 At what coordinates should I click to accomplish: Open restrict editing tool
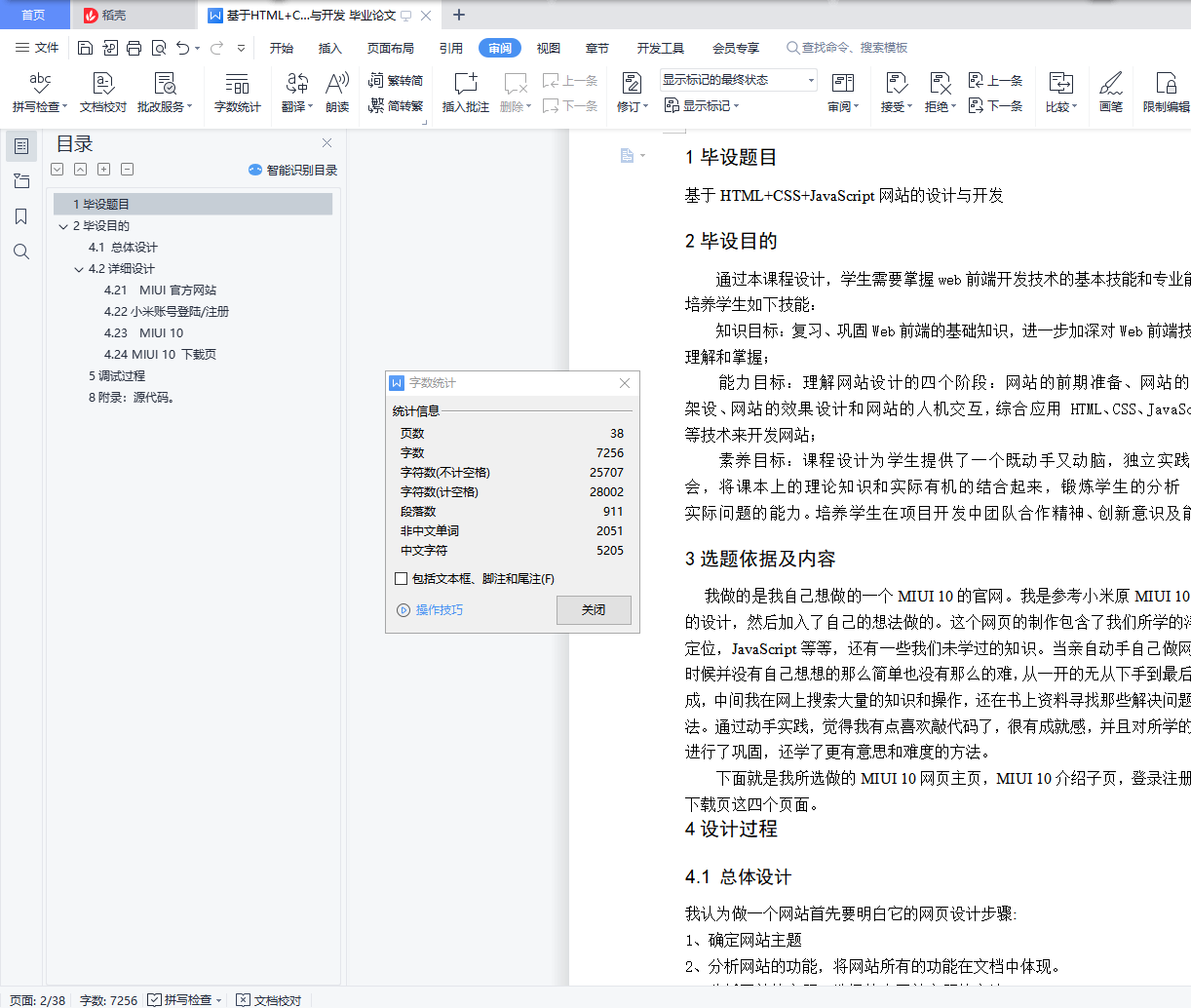pos(1166,93)
